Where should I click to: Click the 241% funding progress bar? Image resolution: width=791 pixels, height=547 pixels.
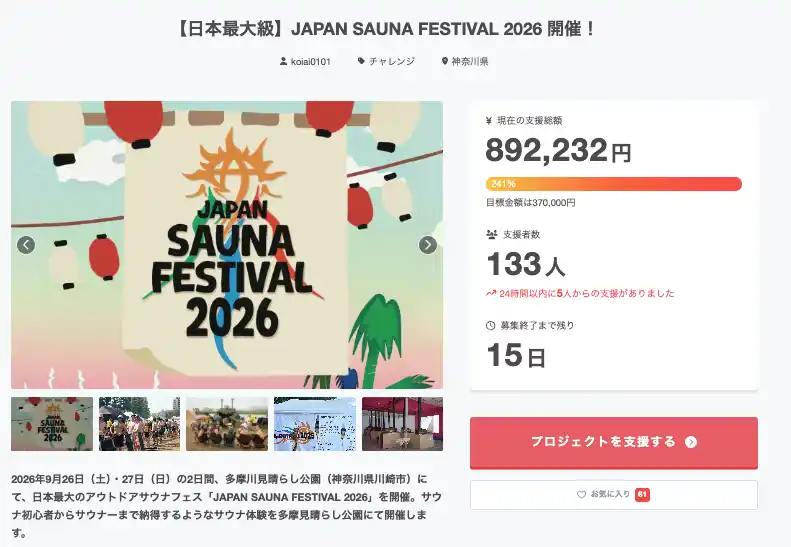[x=613, y=184]
